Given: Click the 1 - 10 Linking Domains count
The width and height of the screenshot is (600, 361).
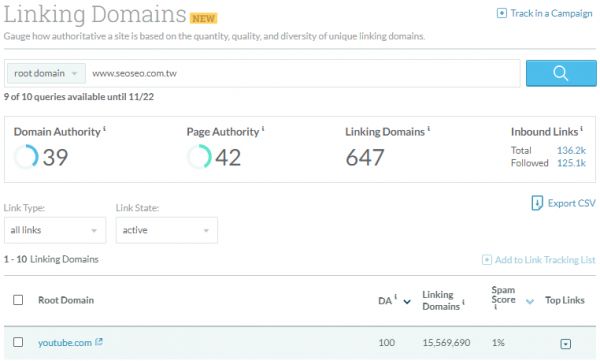Looking at the screenshot, I should point(51,260).
